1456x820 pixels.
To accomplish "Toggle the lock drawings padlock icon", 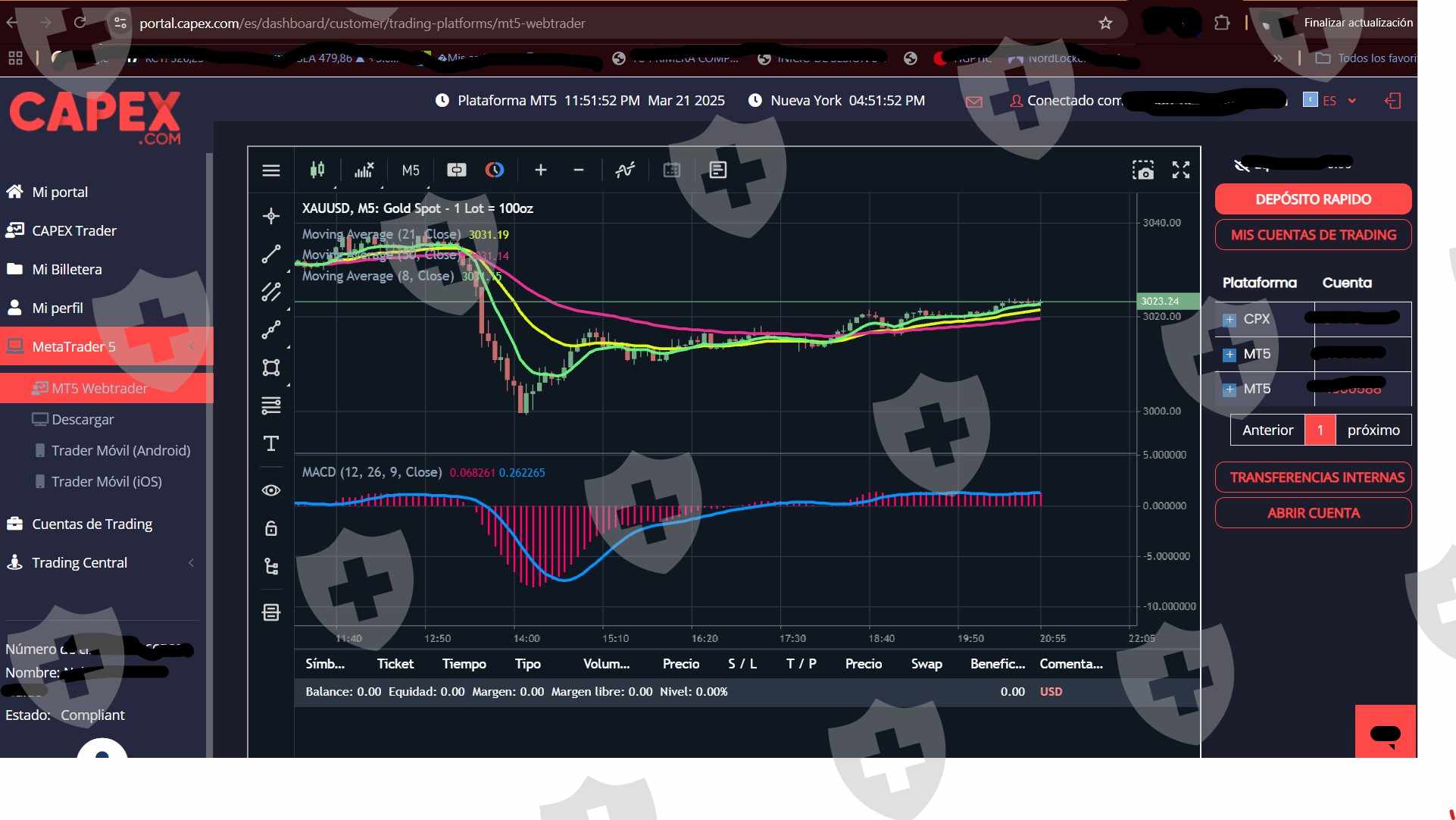I will pos(271,528).
